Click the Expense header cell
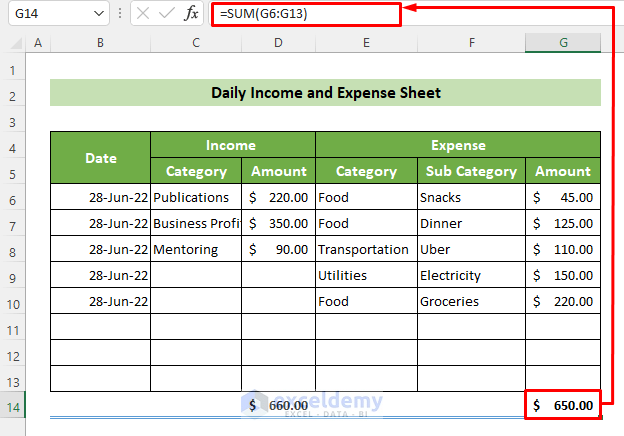Screen dimensions: 624x436 pyautogui.click(x=457, y=145)
